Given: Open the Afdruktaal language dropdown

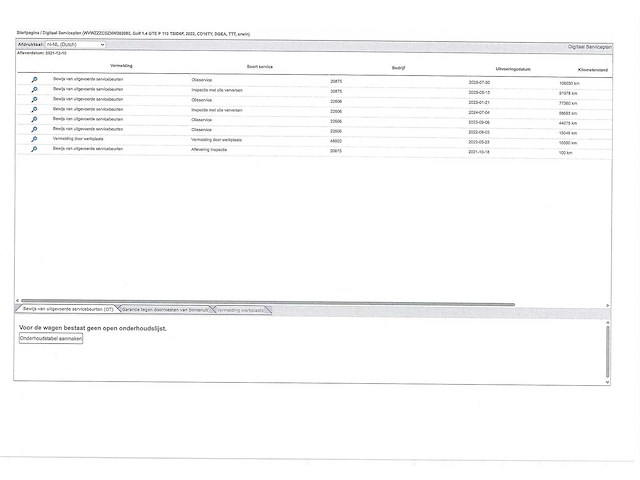Looking at the screenshot, I should 75,45.
